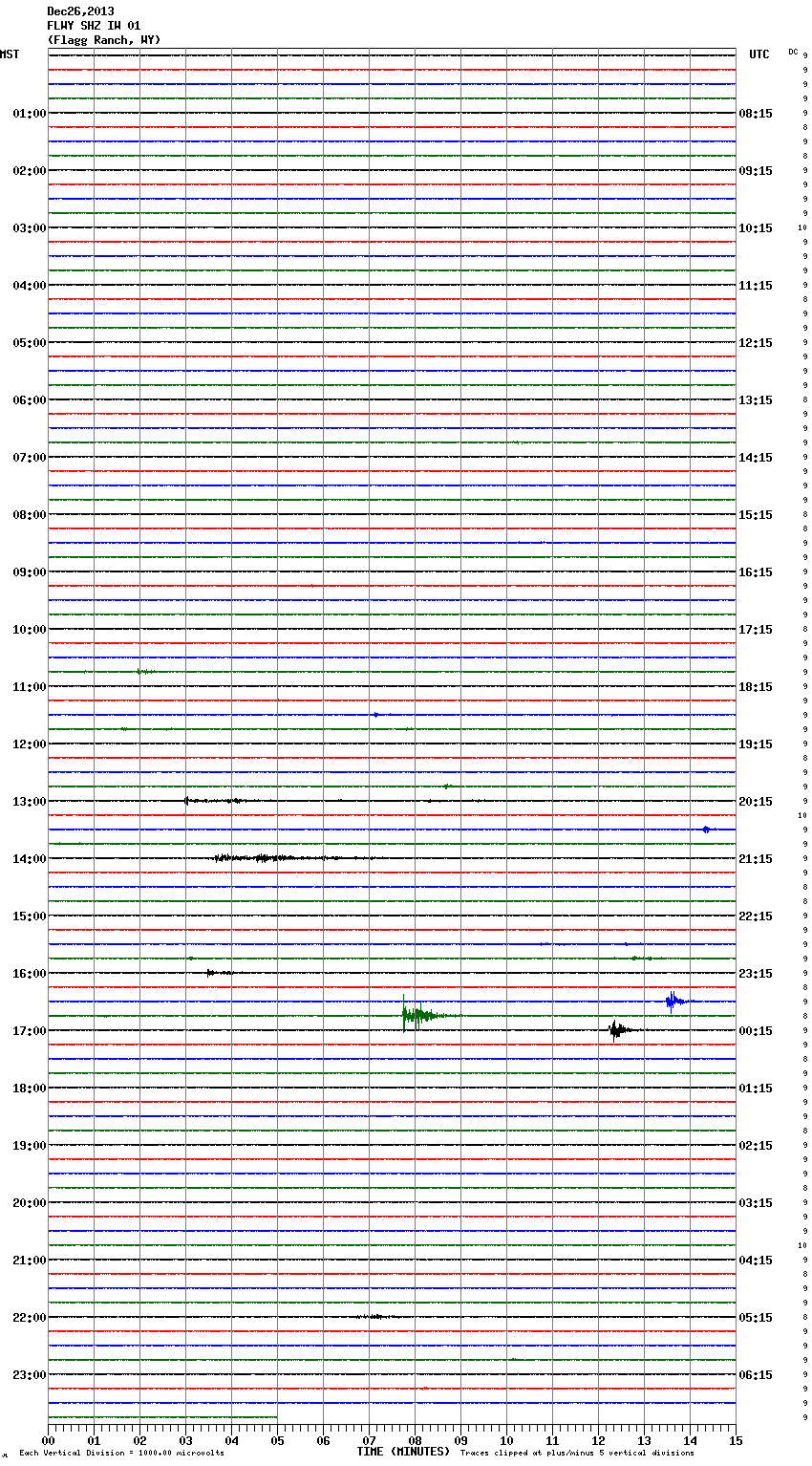Click the 10:15 UTC time label
This screenshot has height=1466, width=812.
pyautogui.click(x=756, y=228)
